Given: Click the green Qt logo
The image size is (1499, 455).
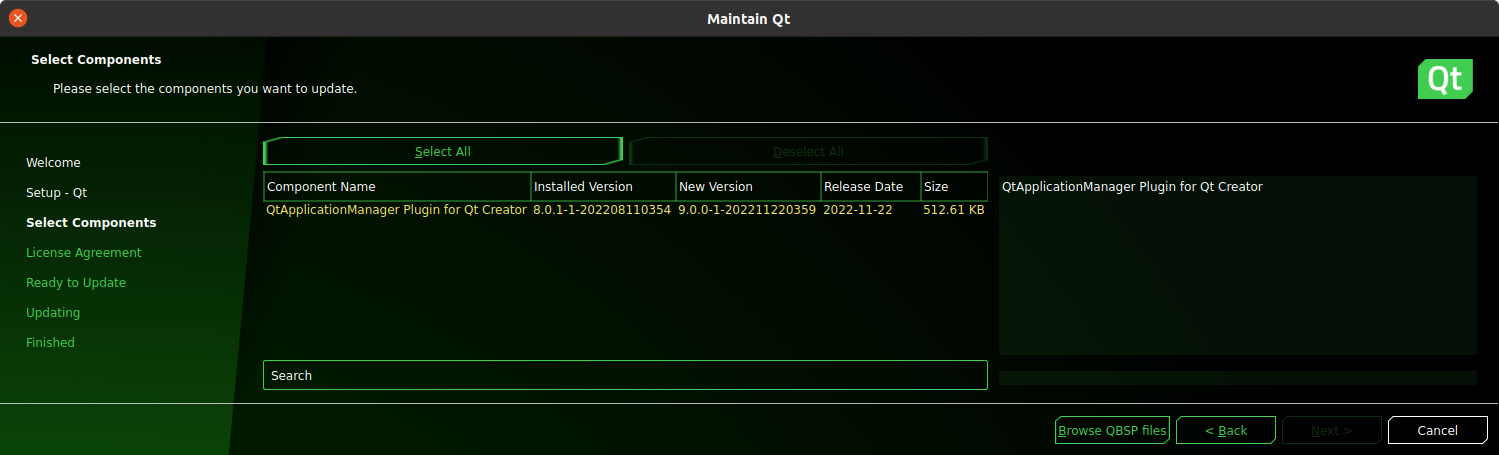Looking at the screenshot, I should (x=1445, y=80).
